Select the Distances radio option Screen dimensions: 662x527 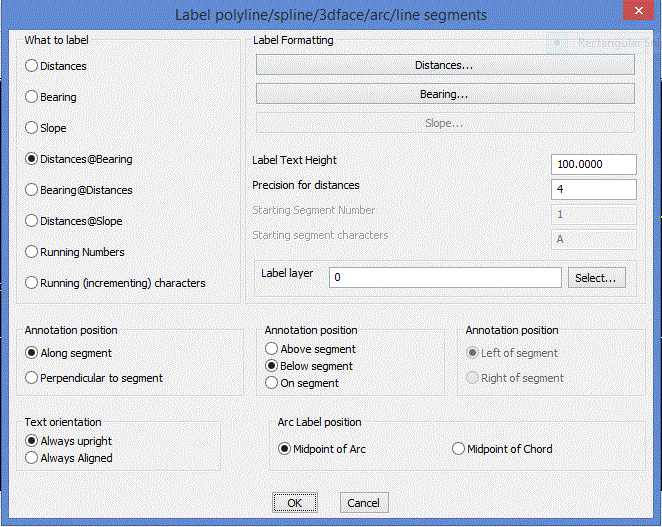33,66
